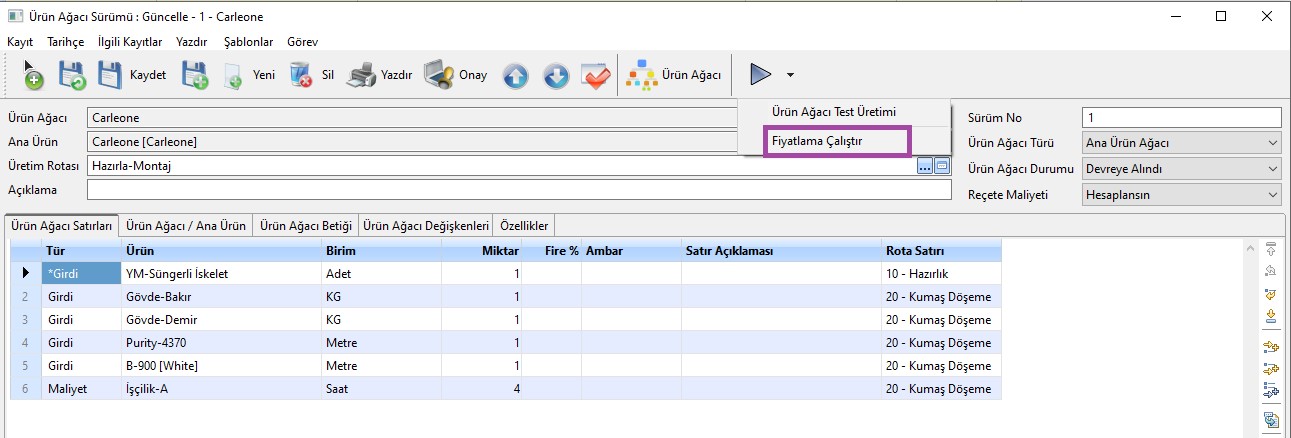Screen dimensions: 1291x438
Task: Switch to the Ürün Ağacı Betiği tab
Action: tap(306, 226)
